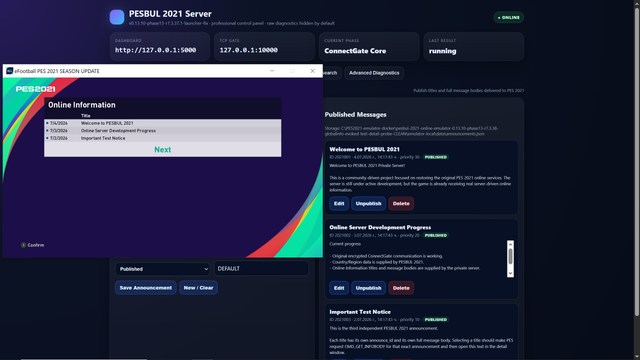Delete the Online Server Development Progress message

click(401, 288)
